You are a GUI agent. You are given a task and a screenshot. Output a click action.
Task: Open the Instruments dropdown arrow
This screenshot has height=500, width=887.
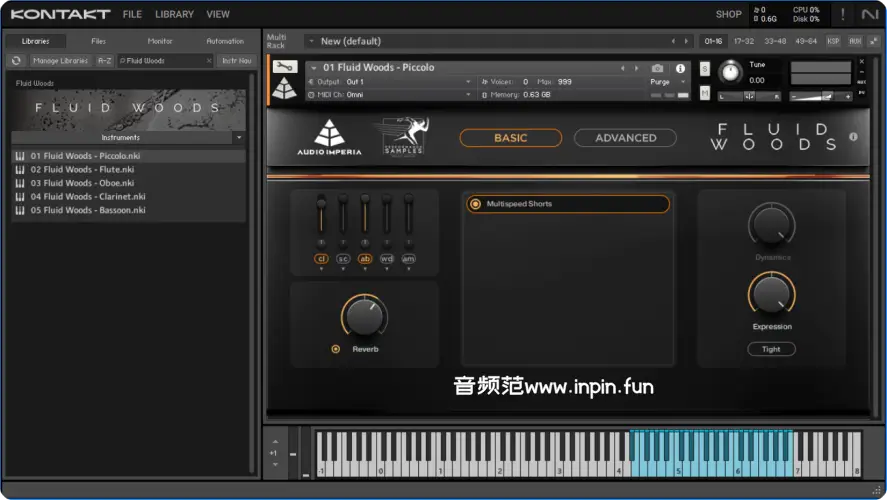pyautogui.click(x=238, y=137)
